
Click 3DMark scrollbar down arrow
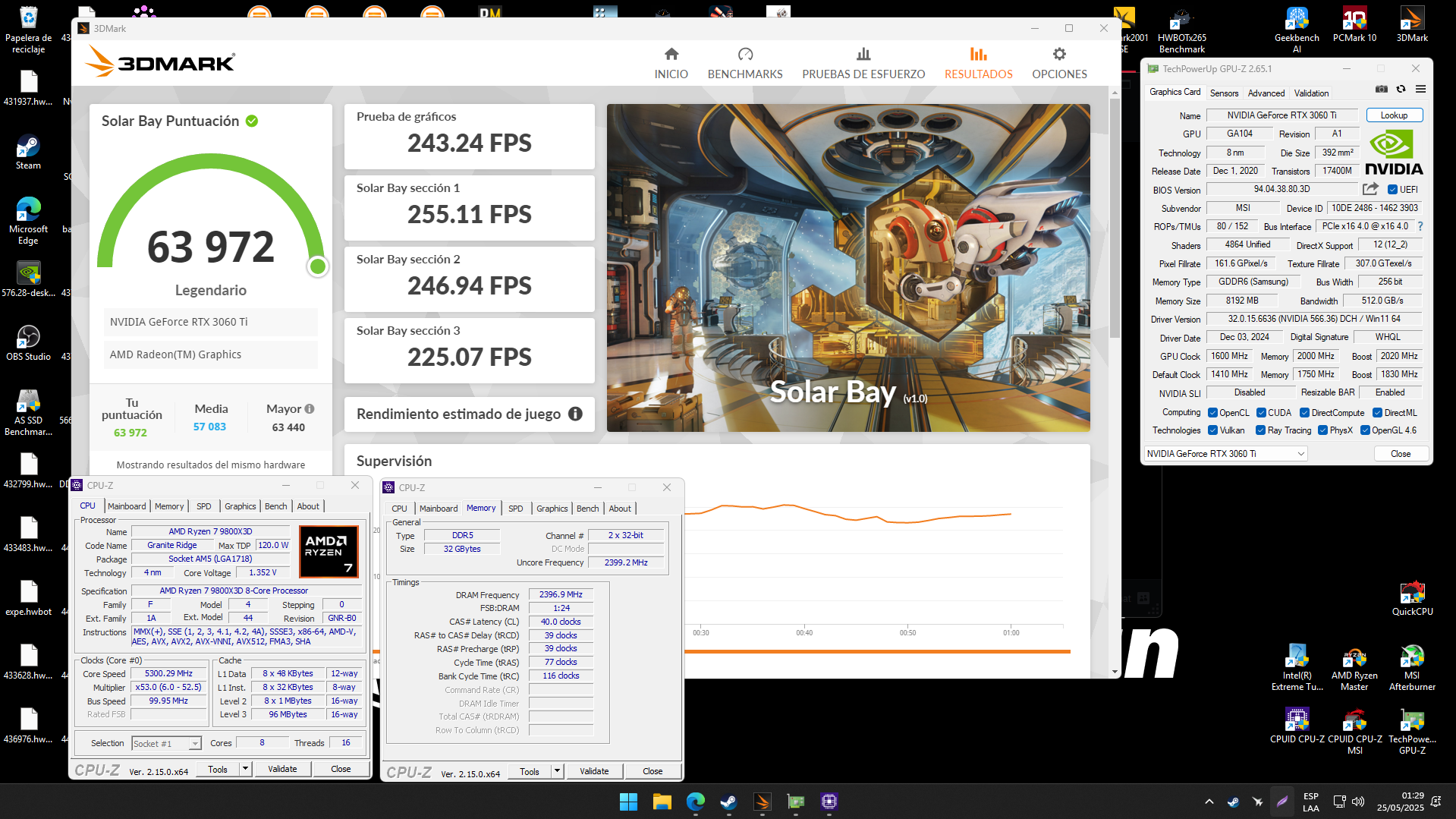coord(1115,672)
